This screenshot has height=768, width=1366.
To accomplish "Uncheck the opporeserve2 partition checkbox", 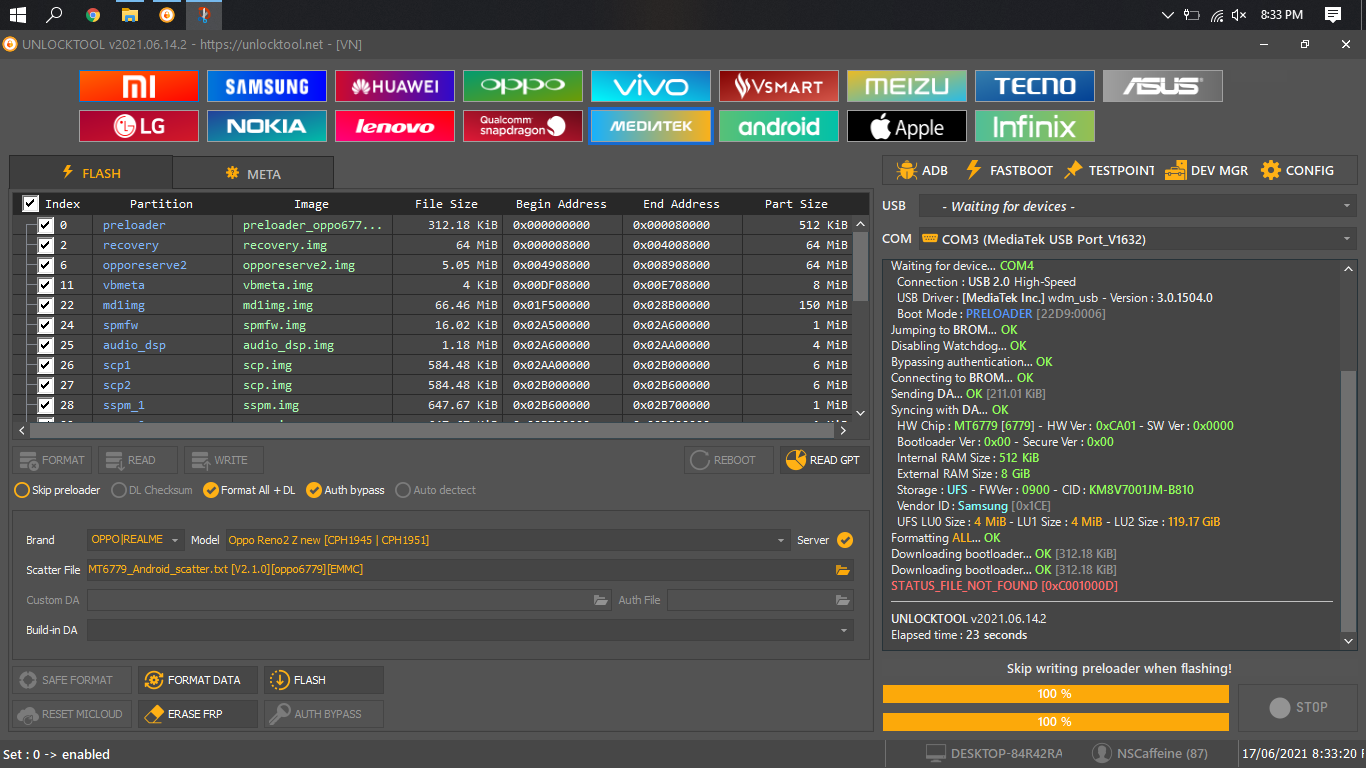I will 45,265.
